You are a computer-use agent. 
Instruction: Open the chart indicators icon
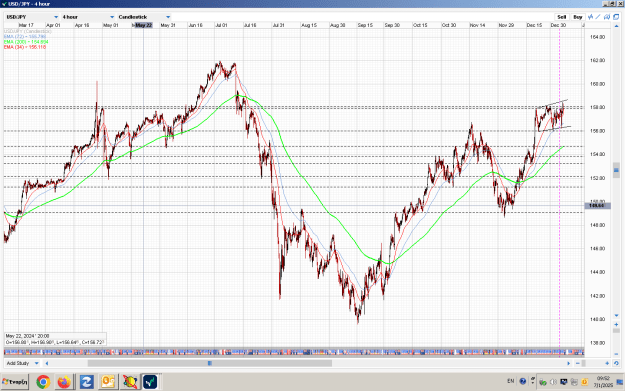point(590,17)
